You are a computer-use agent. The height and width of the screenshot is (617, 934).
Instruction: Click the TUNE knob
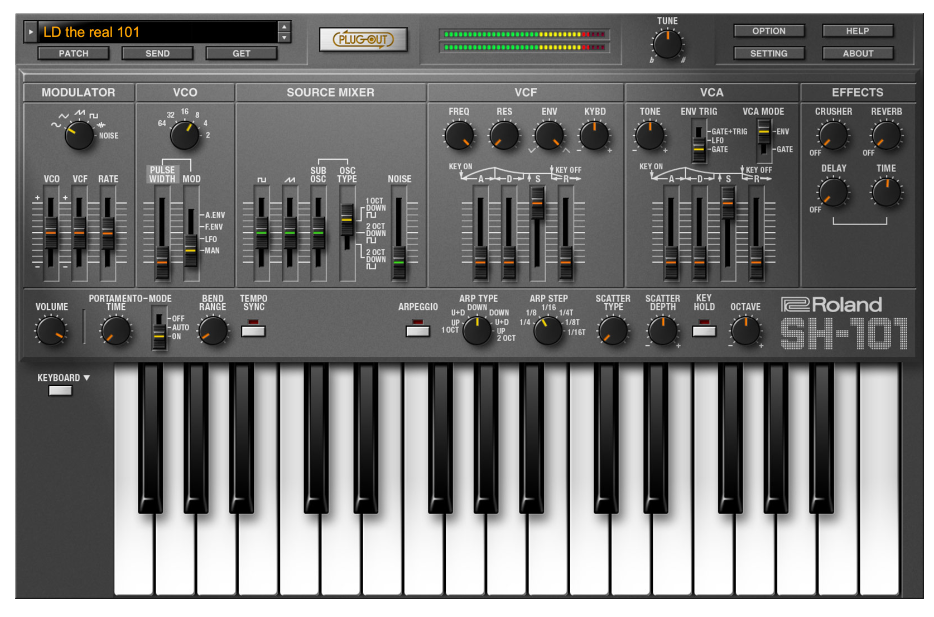[x=667, y=44]
